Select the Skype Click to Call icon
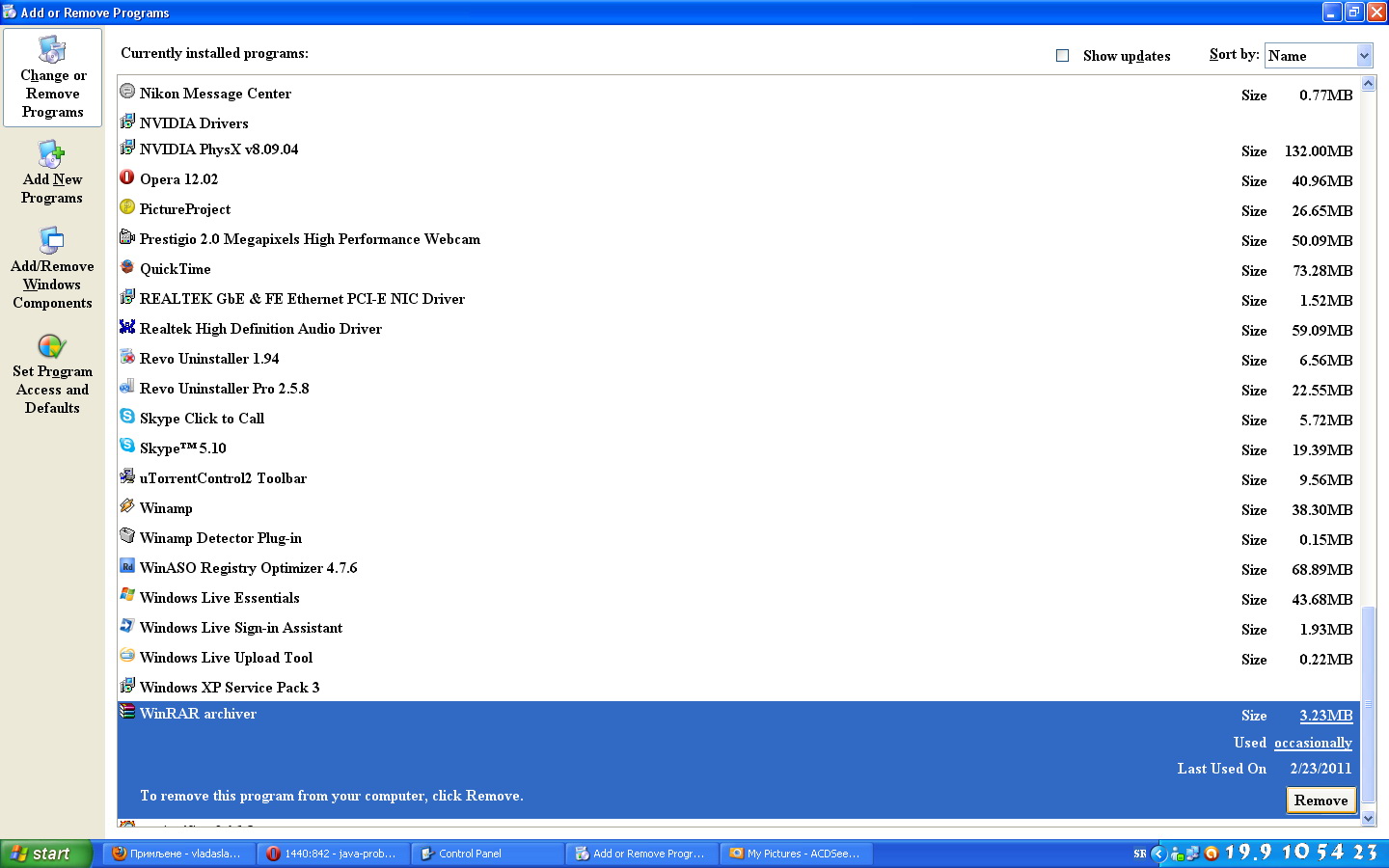This screenshot has width=1389, height=868. click(127, 417)
